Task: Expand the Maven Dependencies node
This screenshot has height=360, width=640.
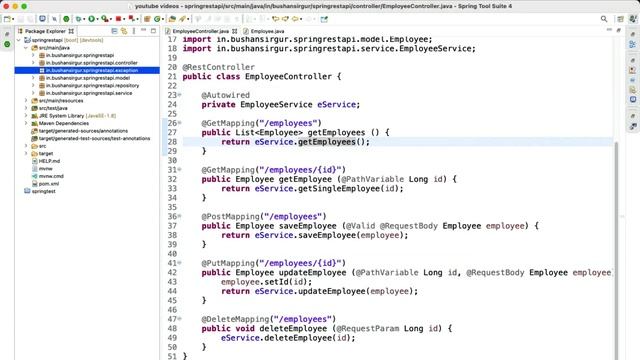Action: (x=26, y=123)
